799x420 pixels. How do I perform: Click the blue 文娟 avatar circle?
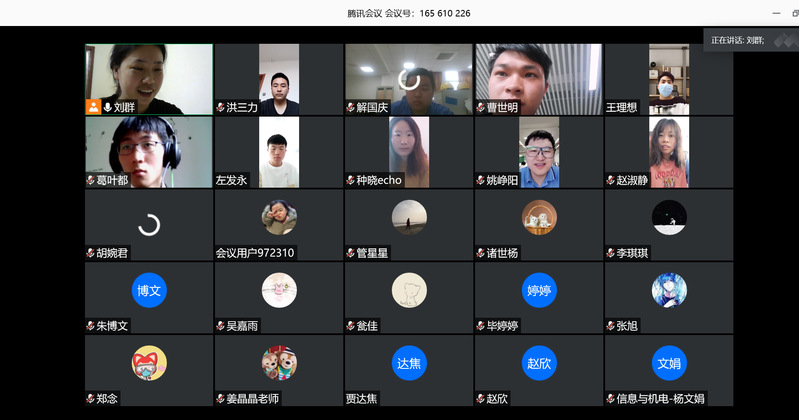668,362
